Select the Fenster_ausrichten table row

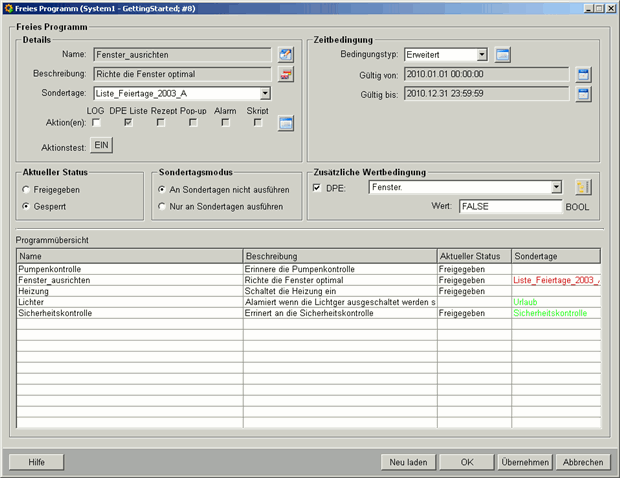click(x=308, y=280)
